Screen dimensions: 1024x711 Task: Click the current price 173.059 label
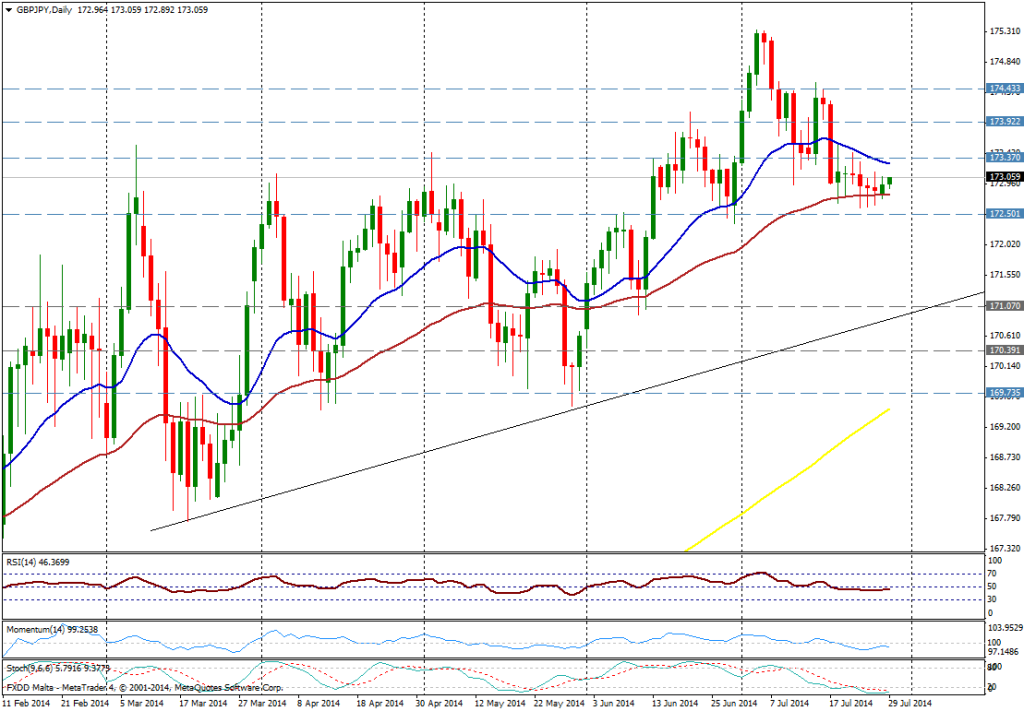coord(1003,177)
